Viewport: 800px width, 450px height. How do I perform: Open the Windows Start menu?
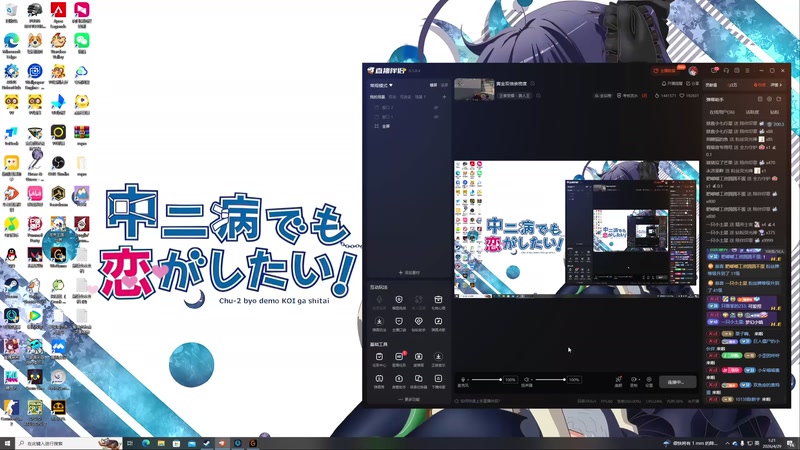coord(7,443)
